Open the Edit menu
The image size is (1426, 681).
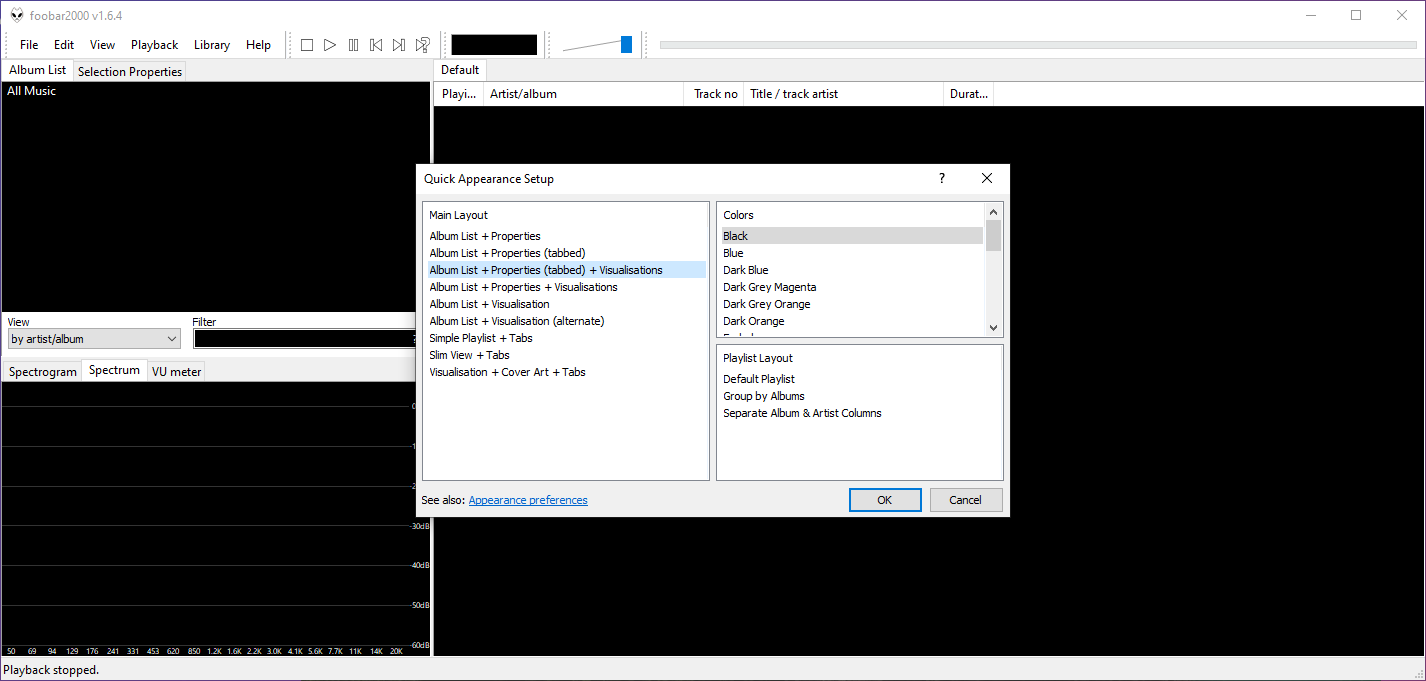point(64,45)
